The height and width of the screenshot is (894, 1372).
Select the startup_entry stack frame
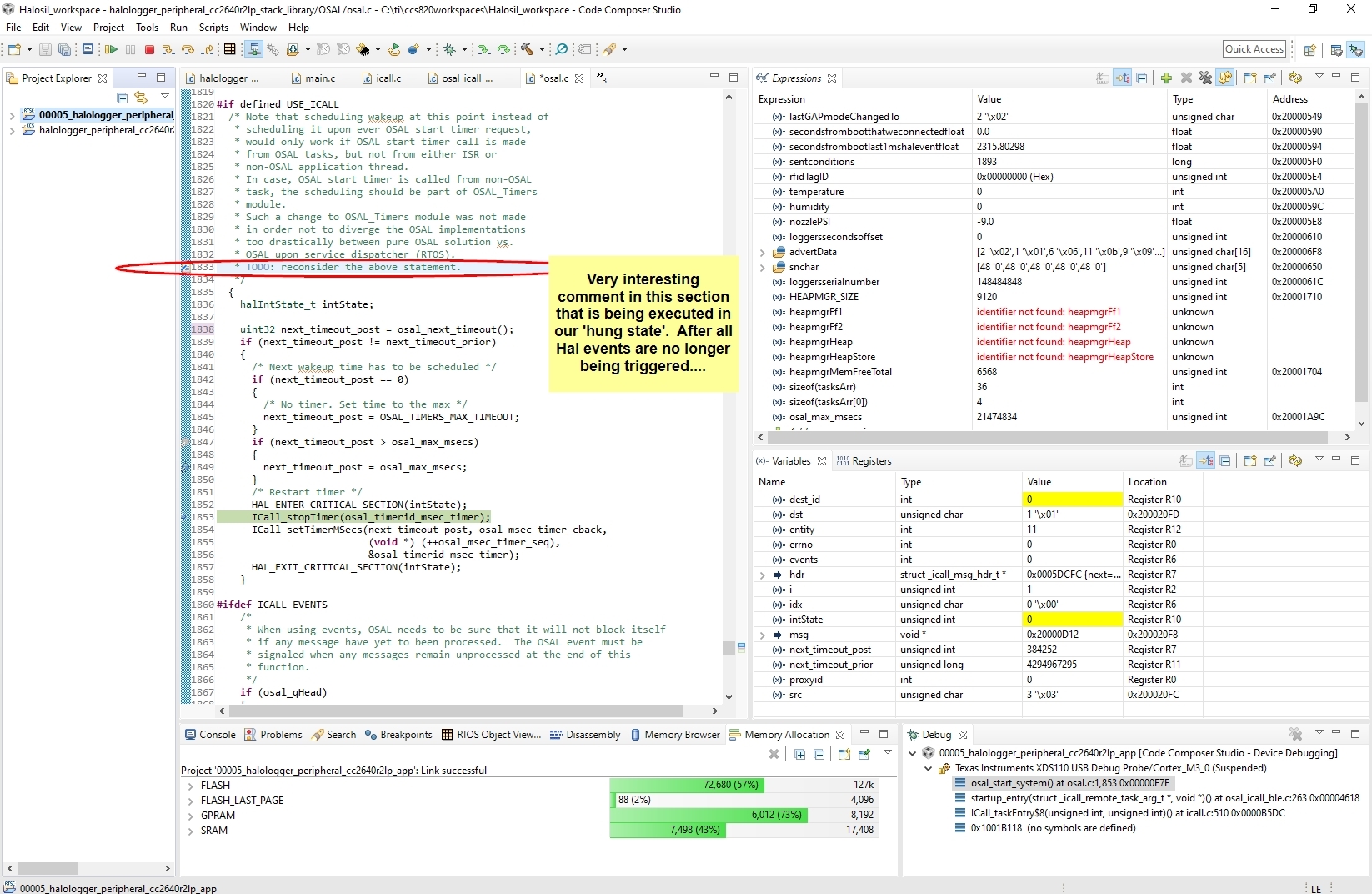[x=1156, y=798]
